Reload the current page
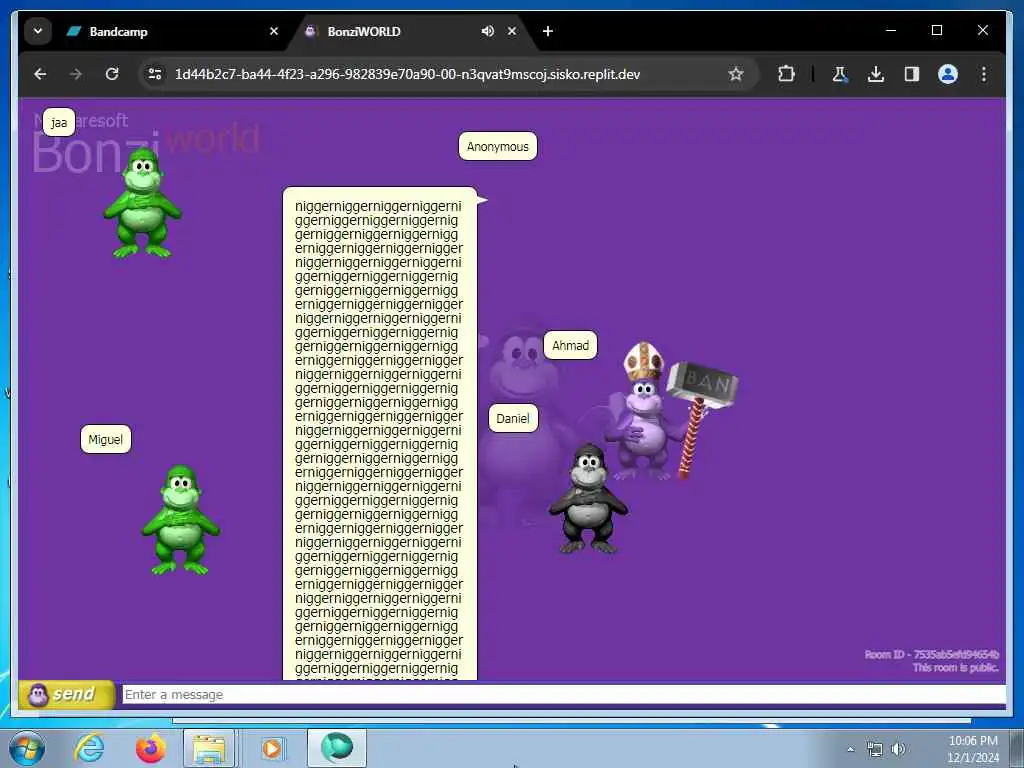The height and width of the screenshot is (768, 1024). (x=112, y=74)
